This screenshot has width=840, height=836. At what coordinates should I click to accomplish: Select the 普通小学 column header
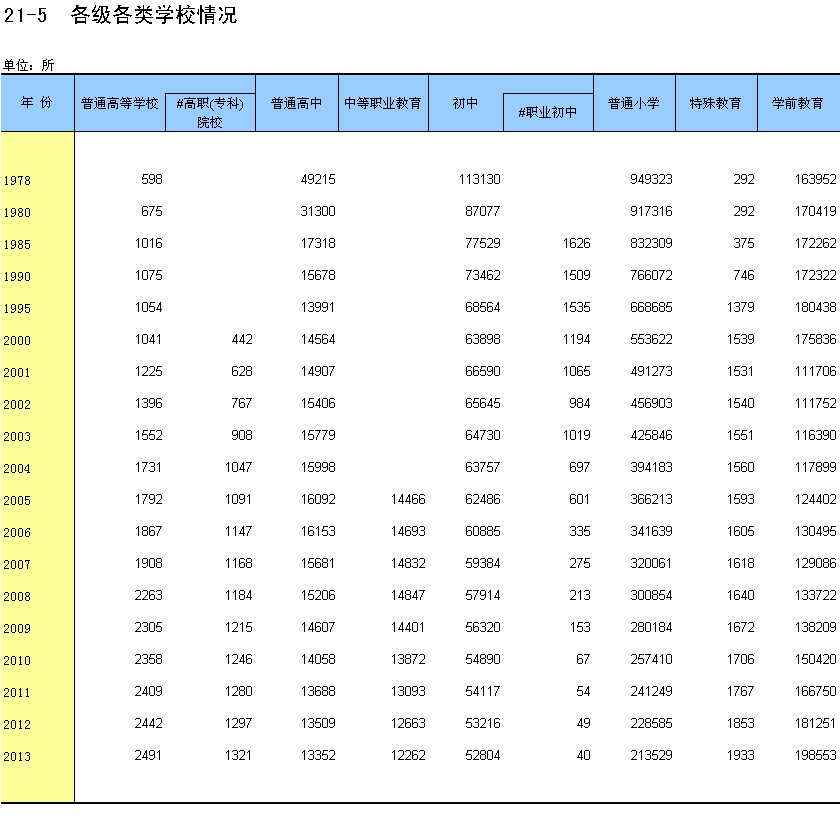pyautogui.click(x=634, y=103)
